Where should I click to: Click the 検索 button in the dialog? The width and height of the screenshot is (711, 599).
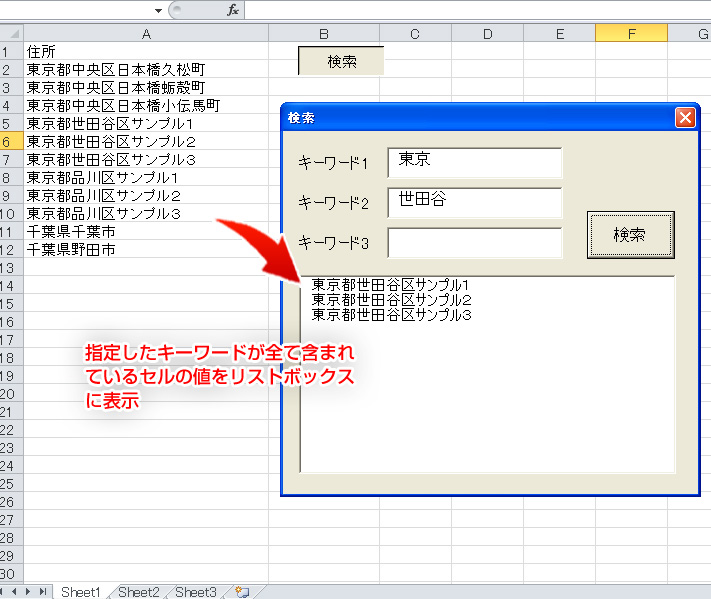[x=630, y=235]
